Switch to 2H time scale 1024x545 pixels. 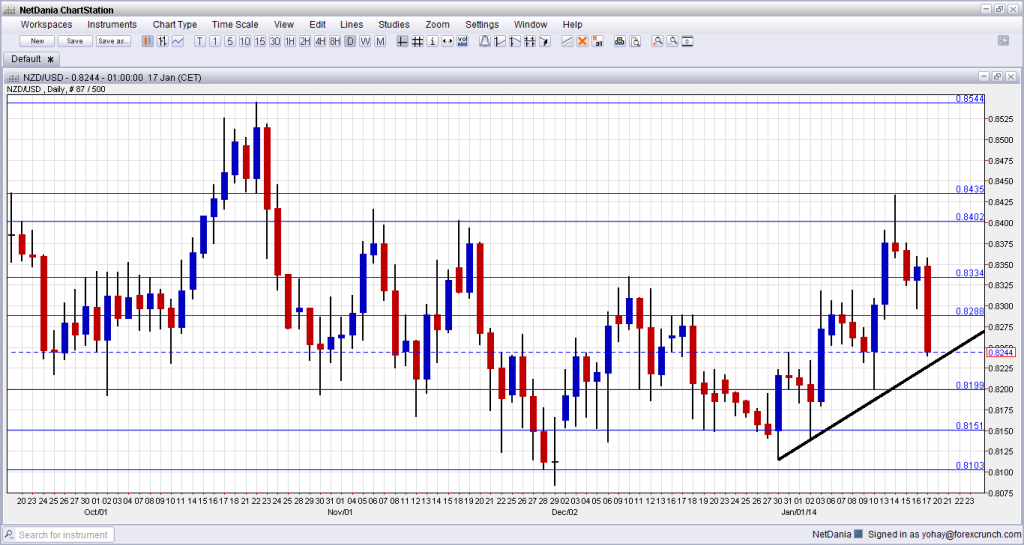(305, 41)
